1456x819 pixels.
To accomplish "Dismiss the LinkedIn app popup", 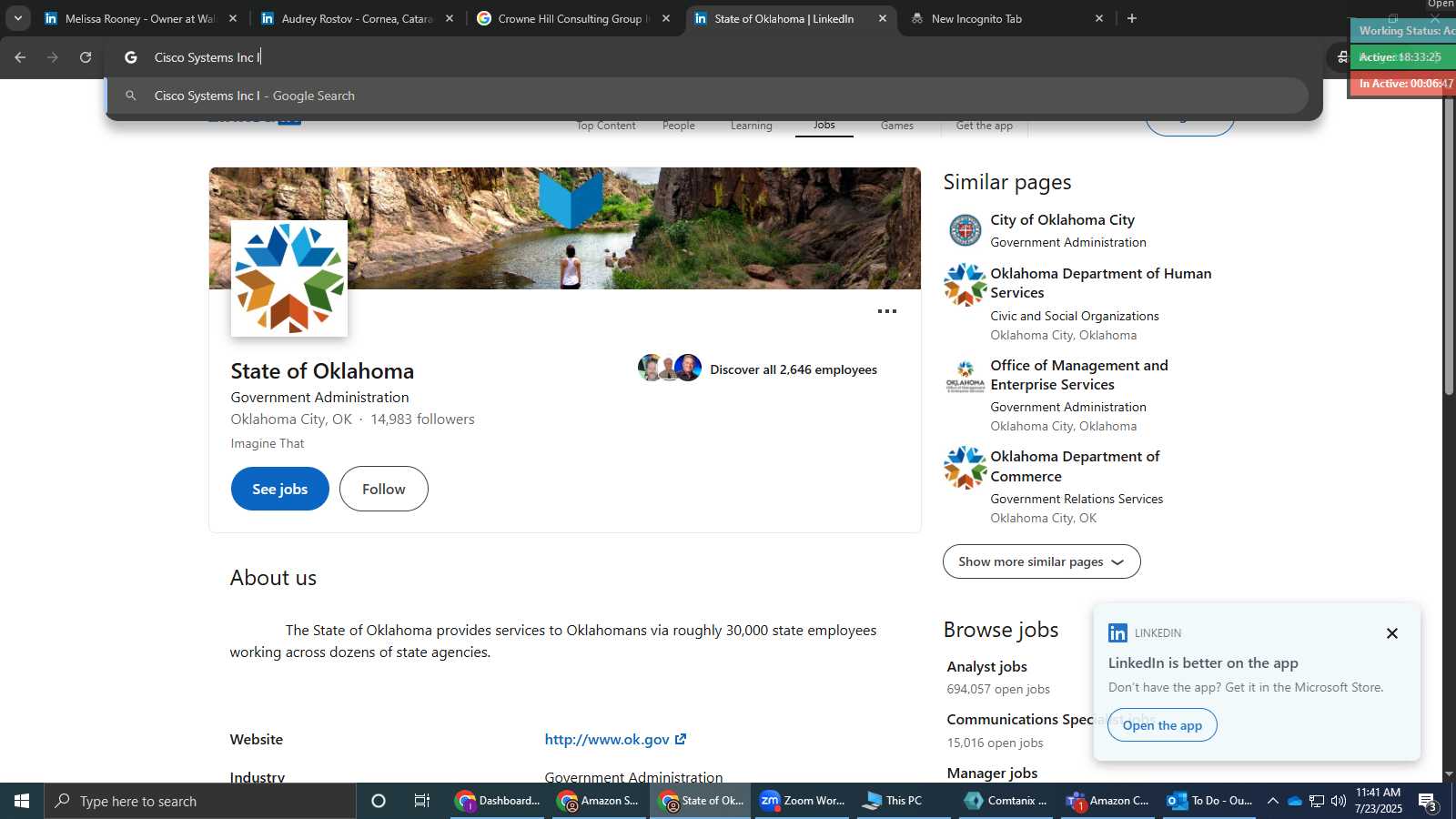I will (1392, 633).
